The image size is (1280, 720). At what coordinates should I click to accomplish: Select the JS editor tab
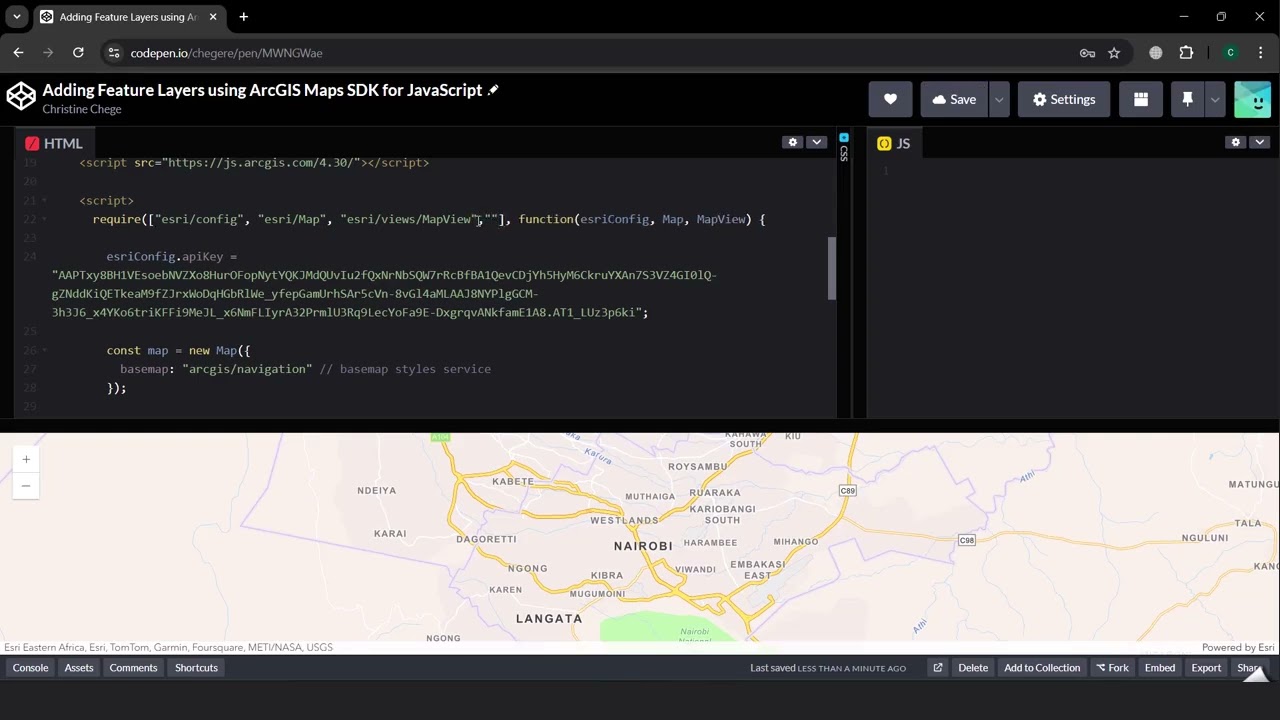[x=894, y=143]
